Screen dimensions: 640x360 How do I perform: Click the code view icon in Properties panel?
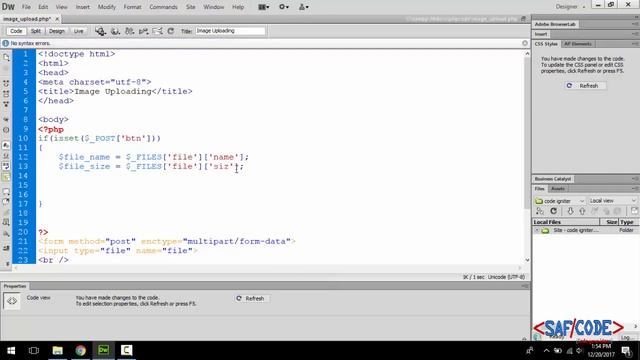pos(12,301)
